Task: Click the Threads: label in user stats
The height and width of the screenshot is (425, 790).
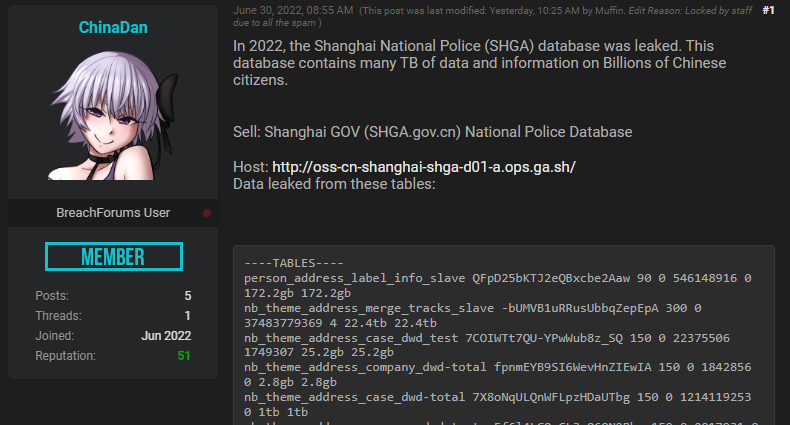Action: pyautogui.click(x=58, y=316)
